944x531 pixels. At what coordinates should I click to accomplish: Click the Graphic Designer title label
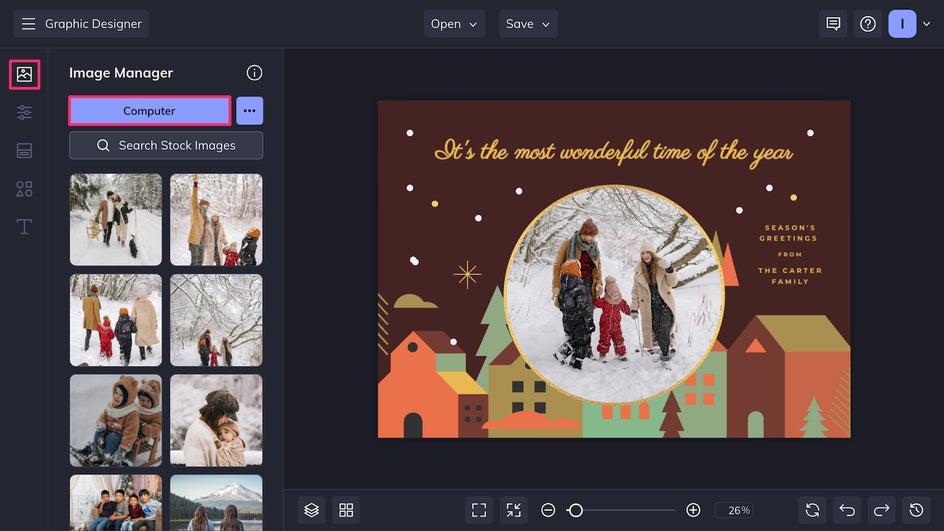click(x=93, y=24)
